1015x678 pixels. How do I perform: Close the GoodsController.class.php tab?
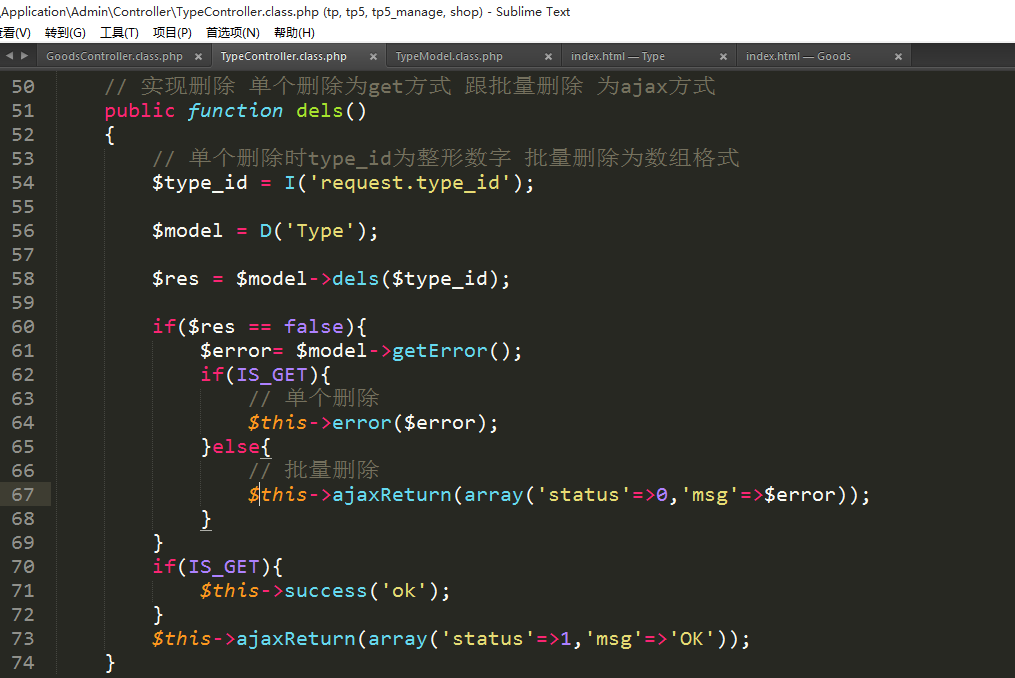[x=198, y=57]
